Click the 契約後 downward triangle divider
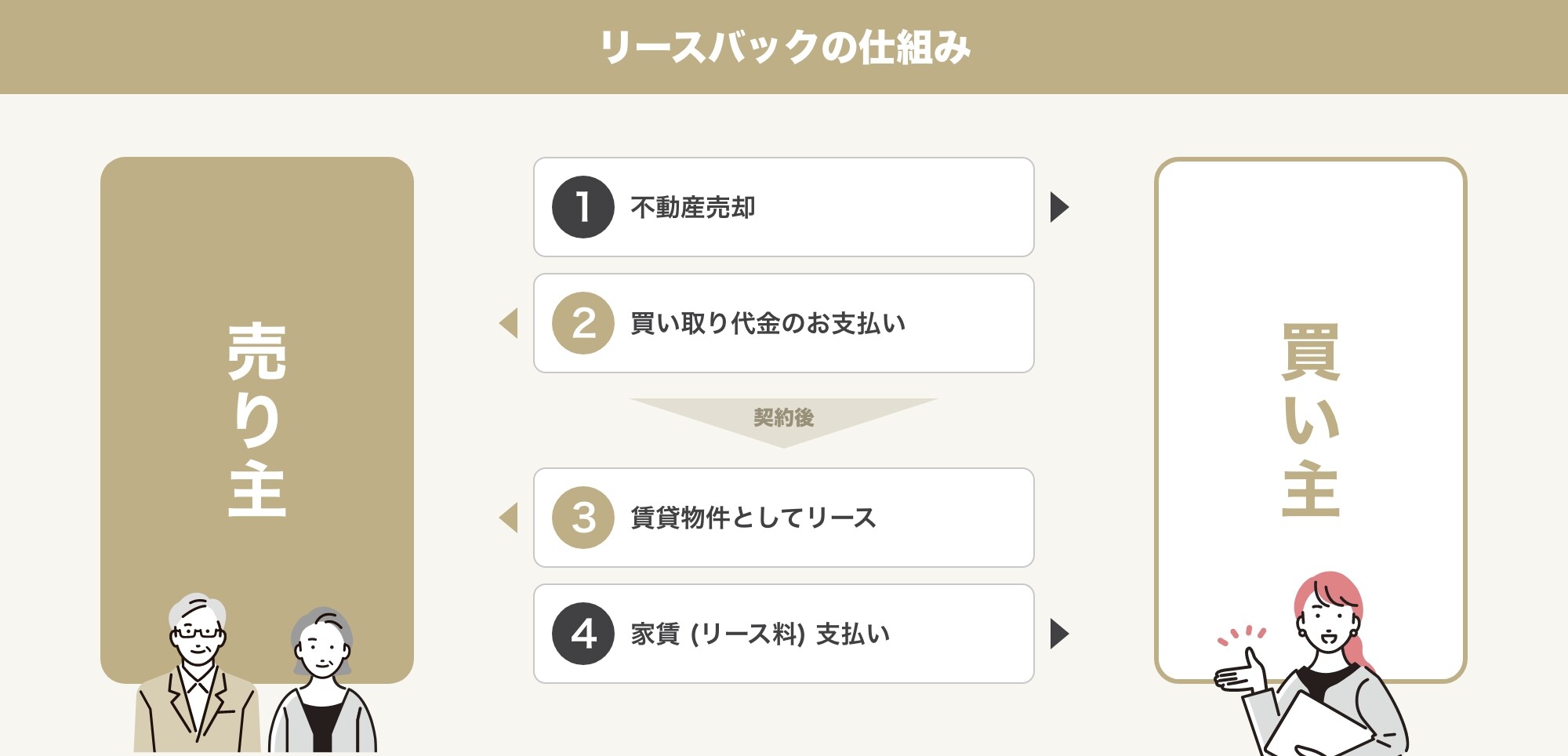Viewport: 1568px width, 756px height. pos(784,419)
